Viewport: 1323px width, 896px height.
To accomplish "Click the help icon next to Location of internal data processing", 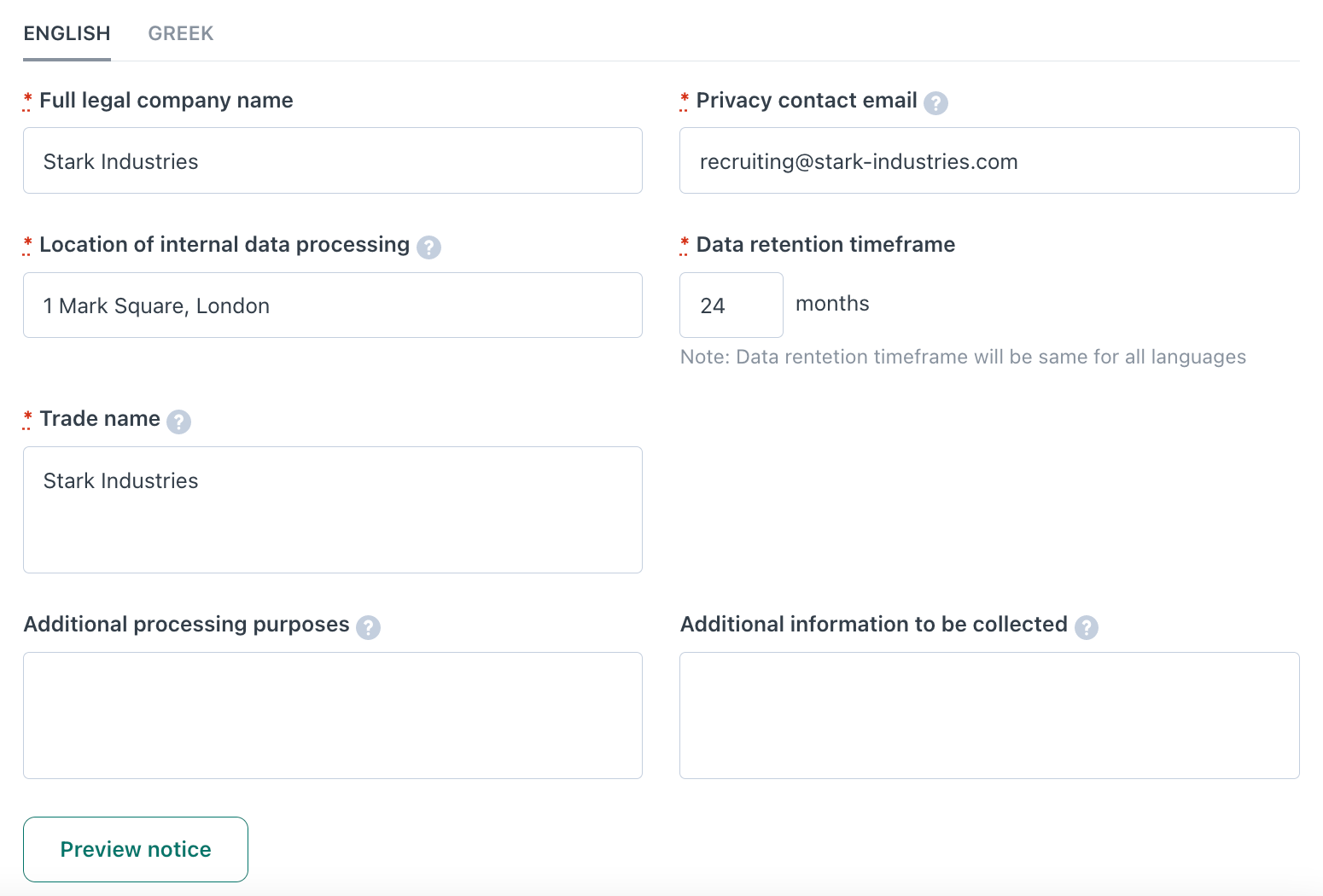I will 428,247.
